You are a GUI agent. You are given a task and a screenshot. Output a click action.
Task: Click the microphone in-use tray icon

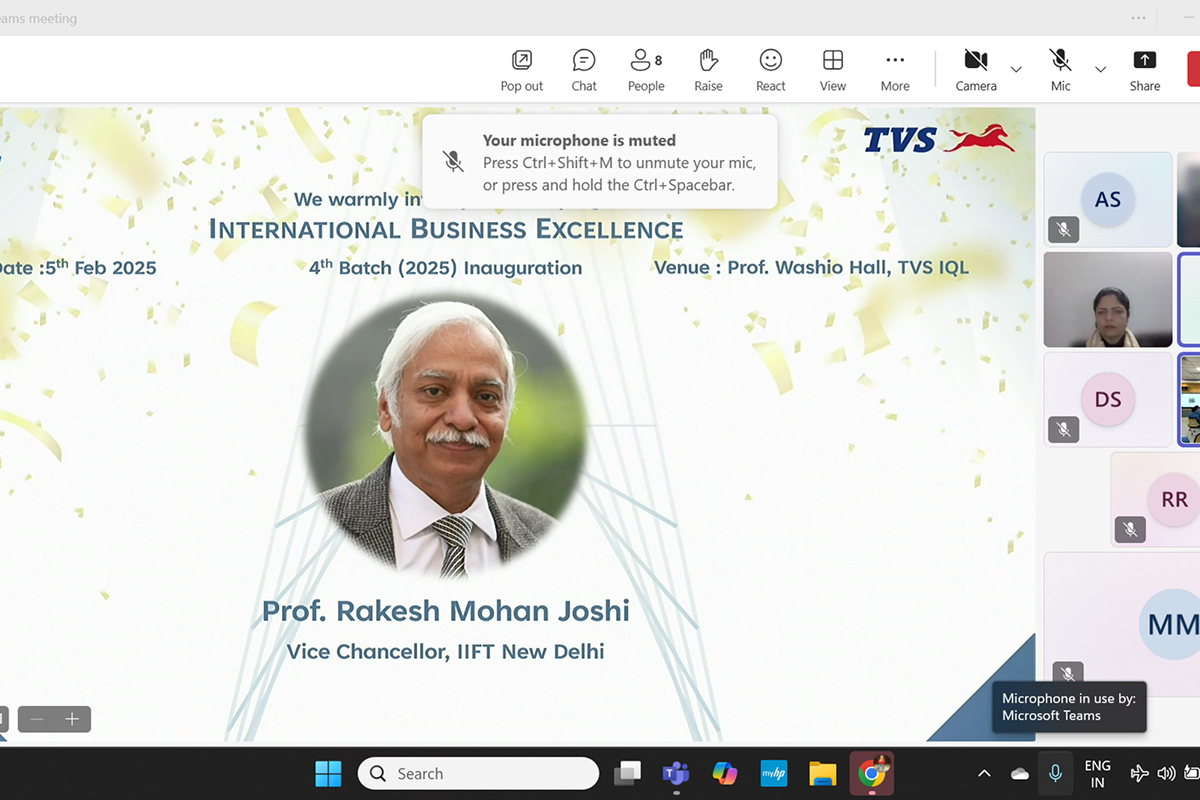(1055, 773)
